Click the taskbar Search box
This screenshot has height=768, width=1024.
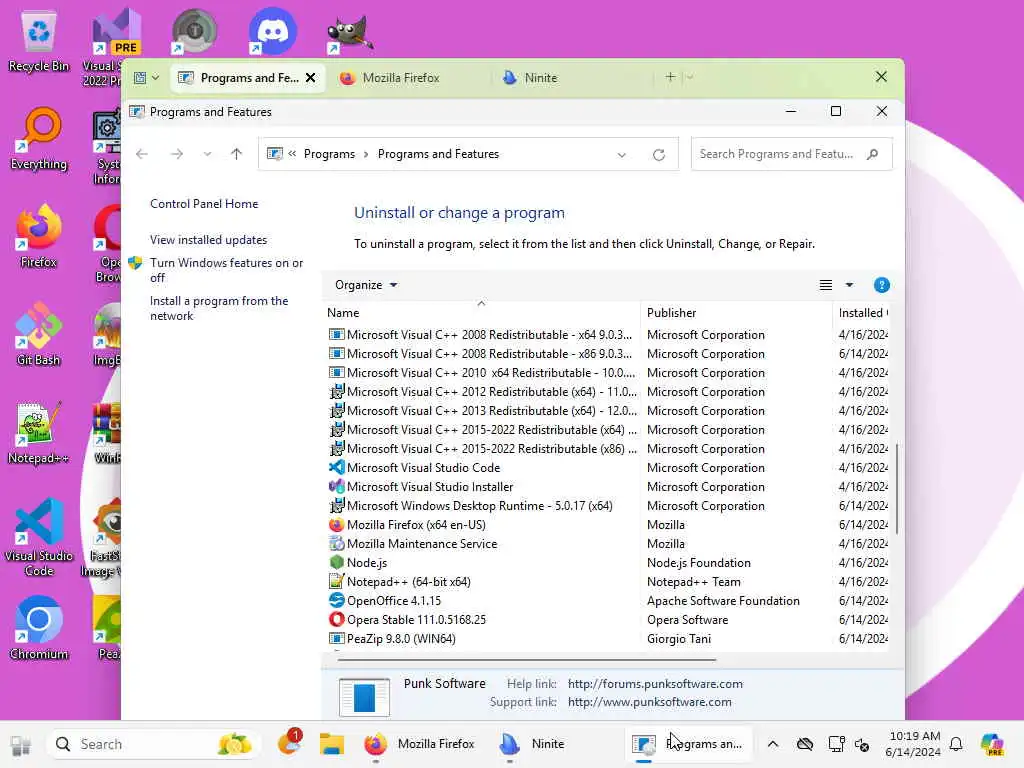tap(153, 744)
